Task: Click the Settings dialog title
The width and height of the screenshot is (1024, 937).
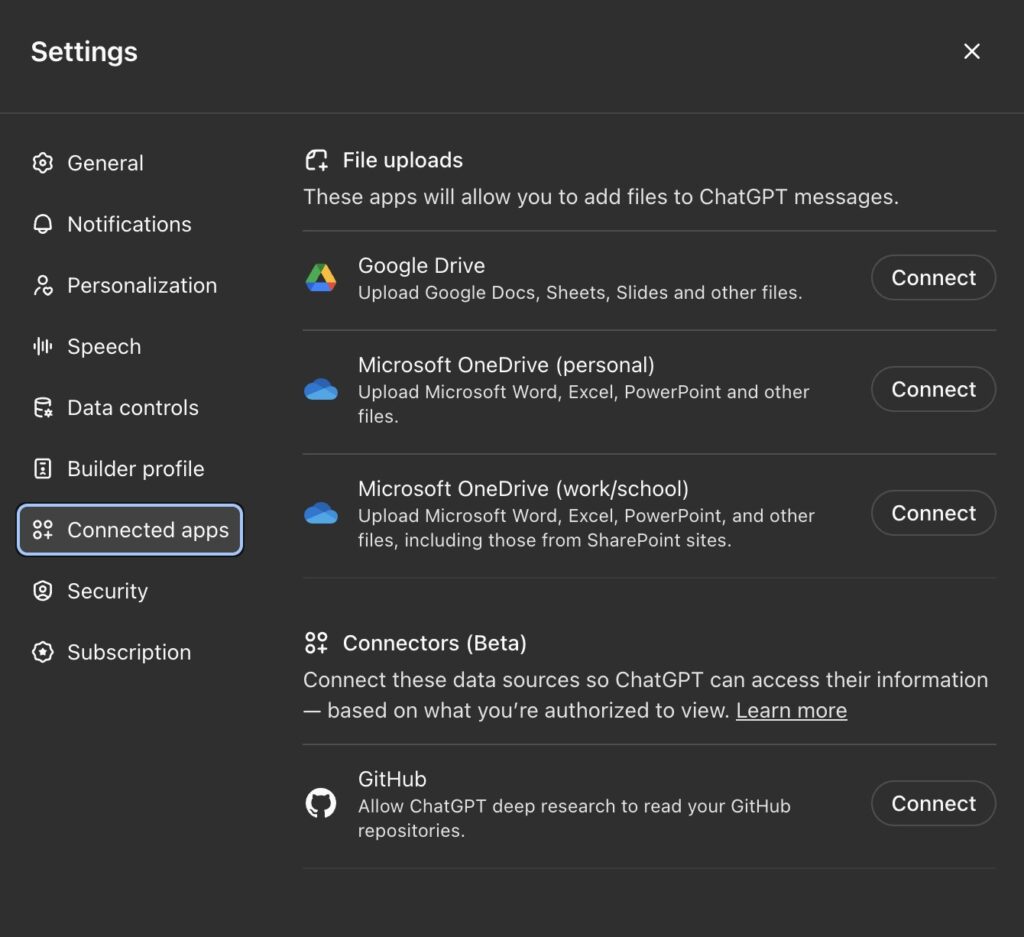Action: coord(84,52)
